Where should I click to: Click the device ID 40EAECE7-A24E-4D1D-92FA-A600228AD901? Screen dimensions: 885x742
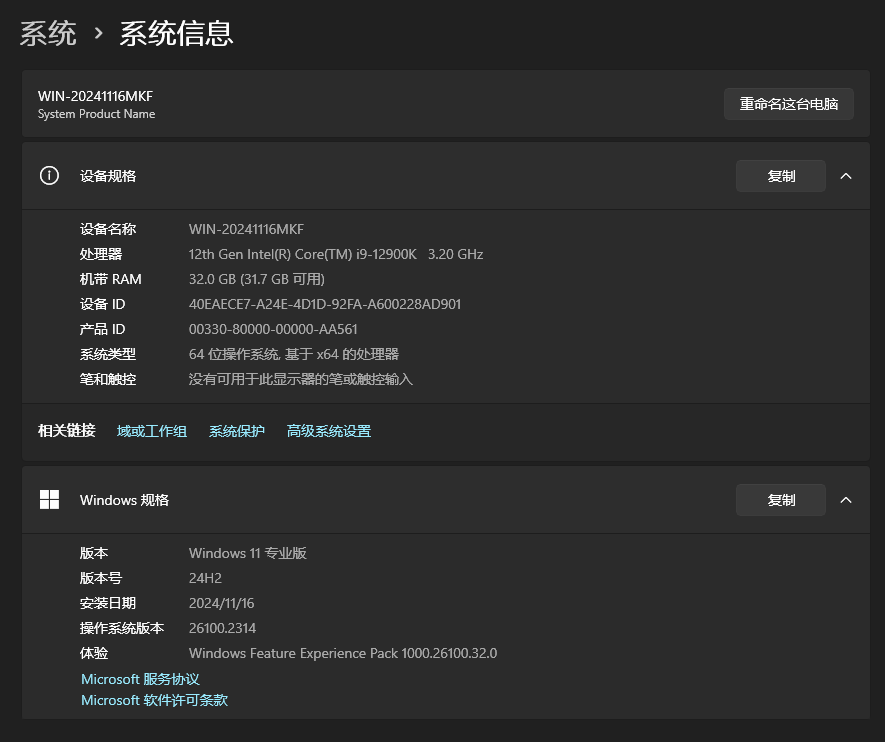[x=325, y=304]
